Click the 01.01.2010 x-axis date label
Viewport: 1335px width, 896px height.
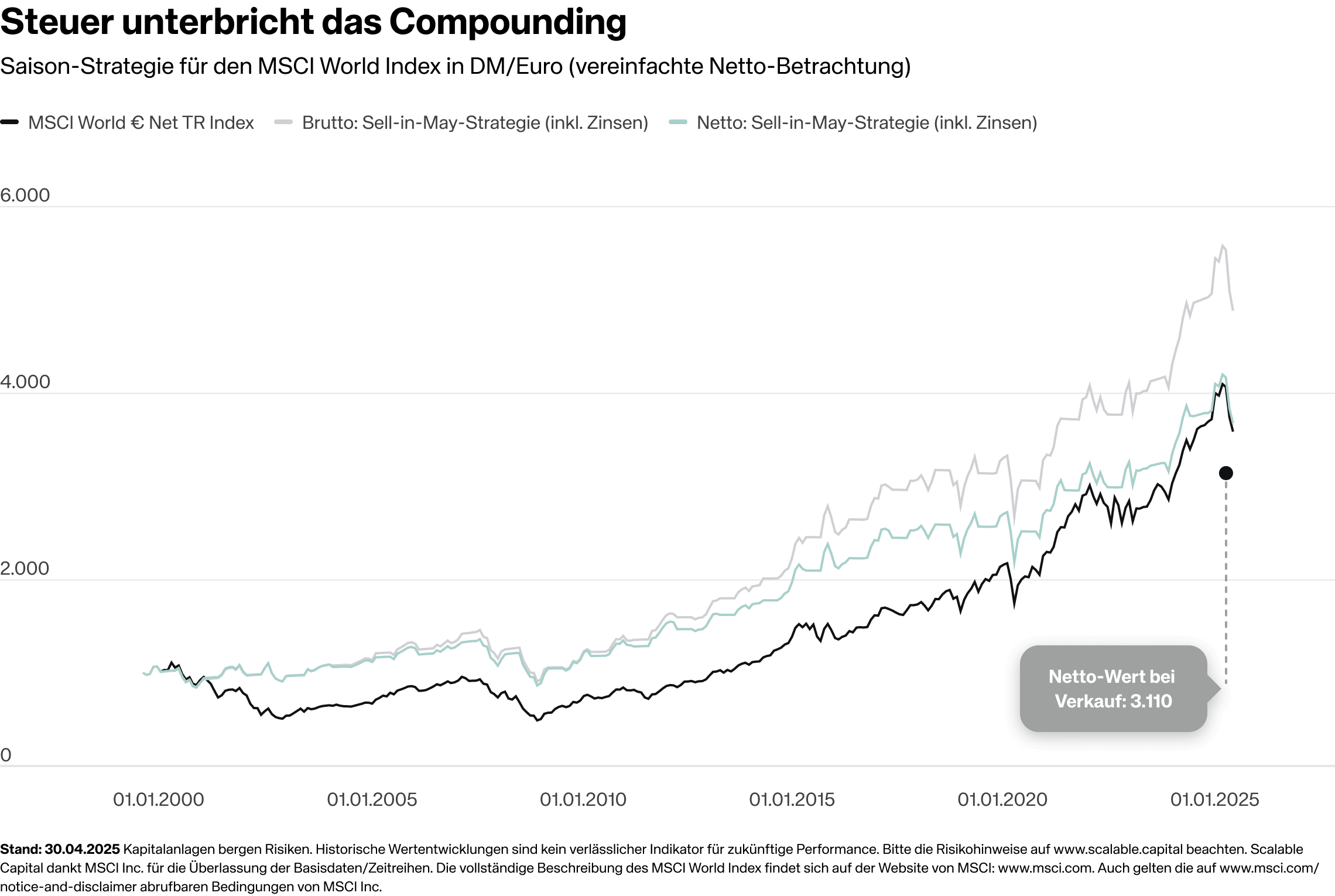[583, 799]
